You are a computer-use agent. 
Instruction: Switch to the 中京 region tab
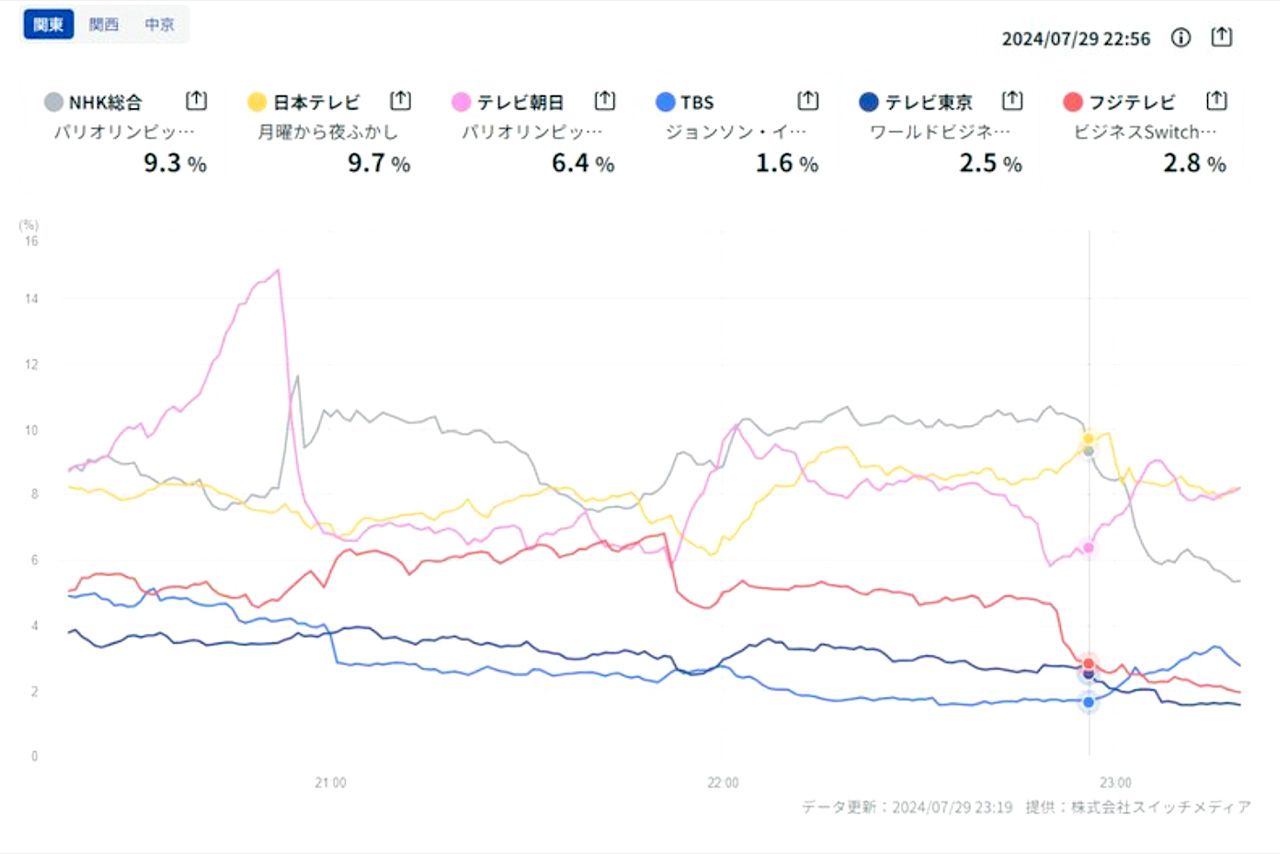coord(160,24)
